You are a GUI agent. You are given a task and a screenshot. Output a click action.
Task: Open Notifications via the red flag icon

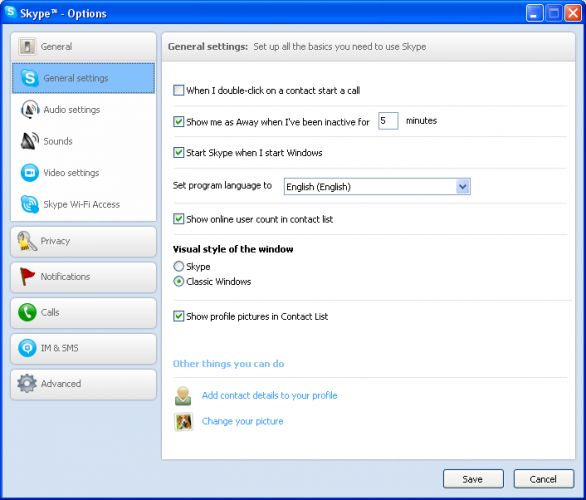tap(27, 277)
